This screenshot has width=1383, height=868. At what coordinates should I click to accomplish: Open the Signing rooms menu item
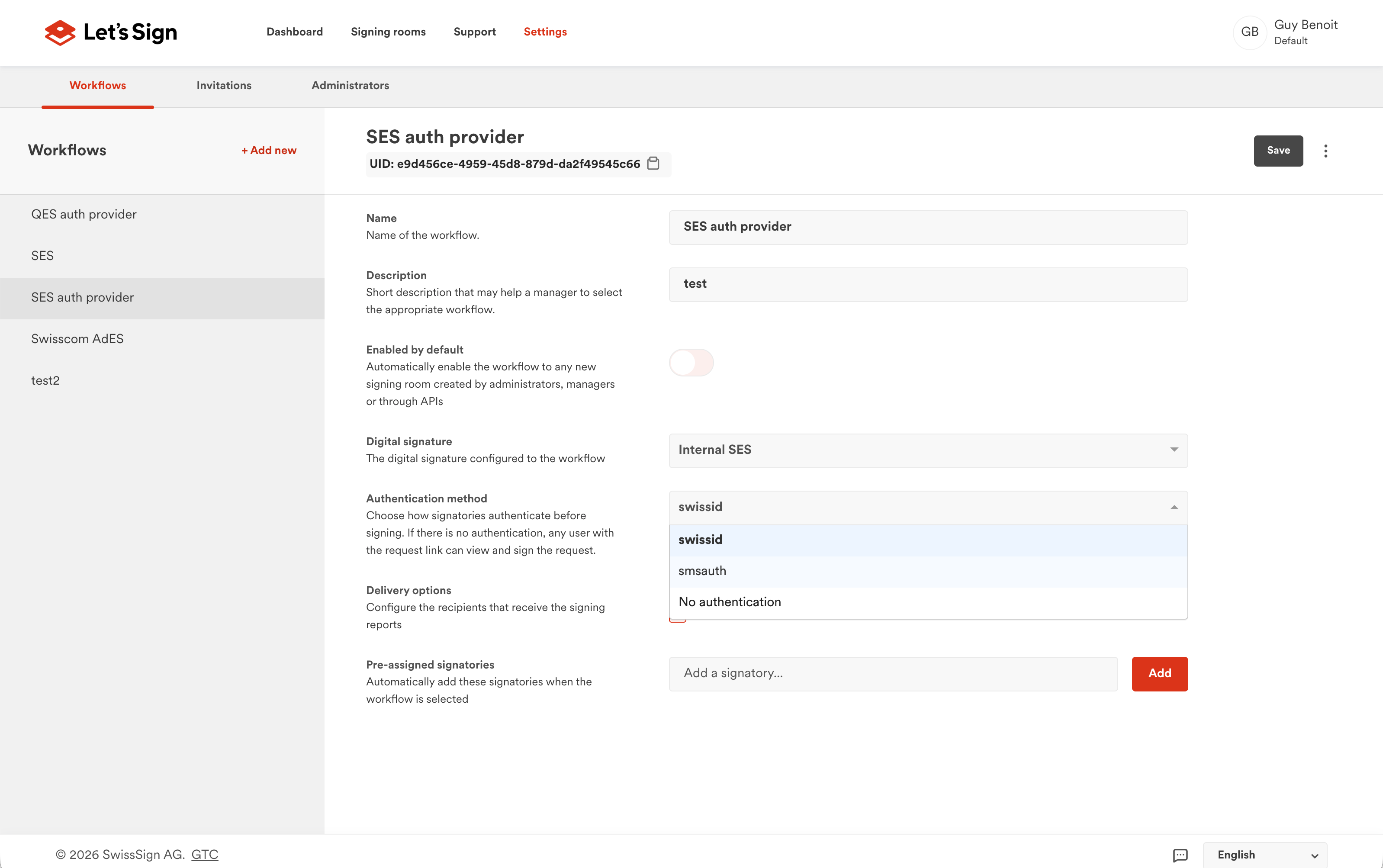click(388, 32)
